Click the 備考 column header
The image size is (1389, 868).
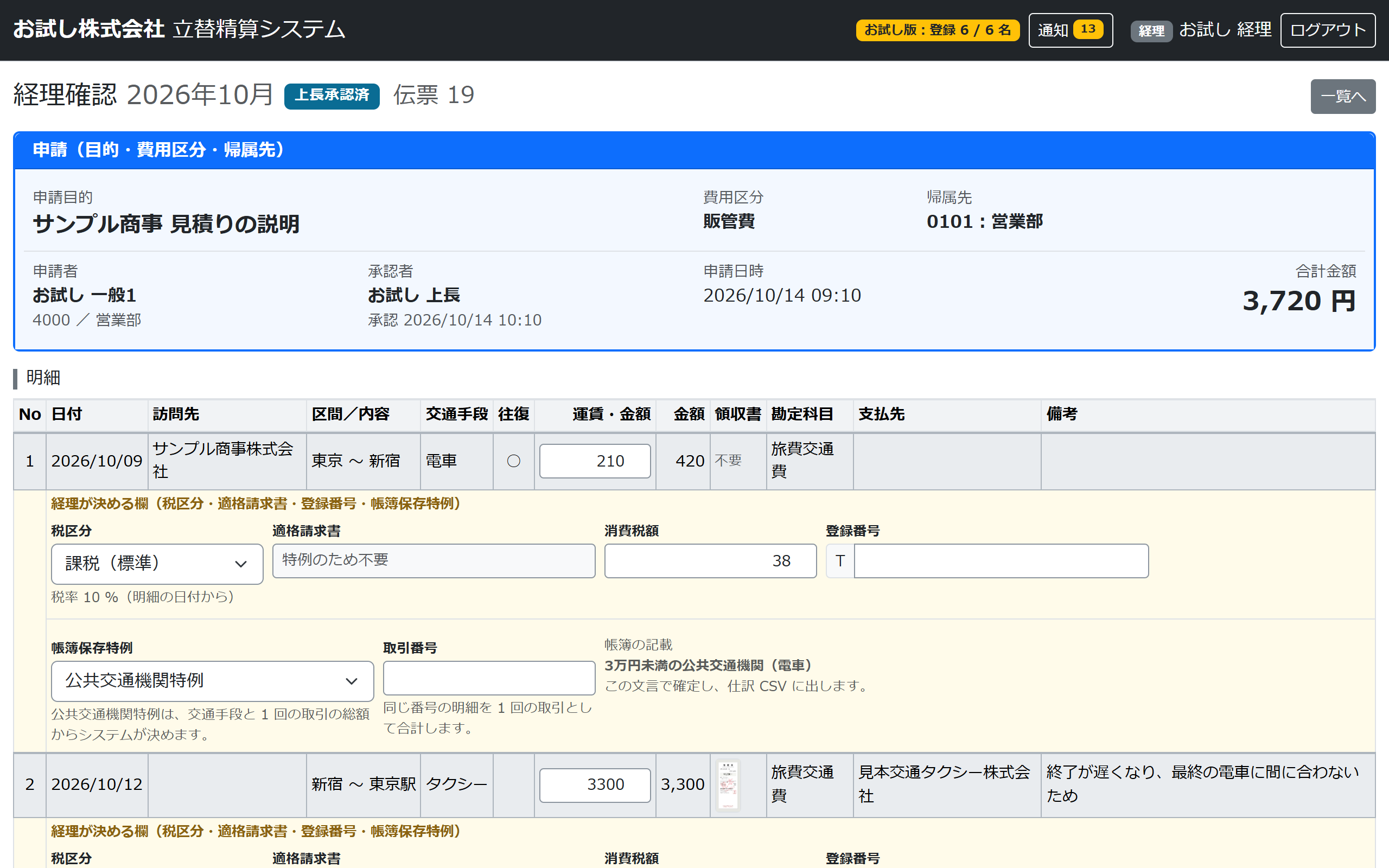click(x=1061, y=414)
